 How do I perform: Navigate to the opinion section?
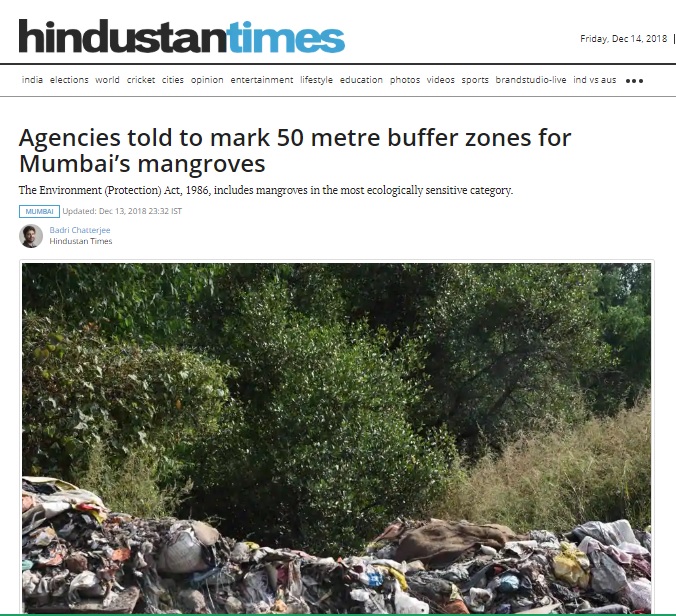pos(207,80)
